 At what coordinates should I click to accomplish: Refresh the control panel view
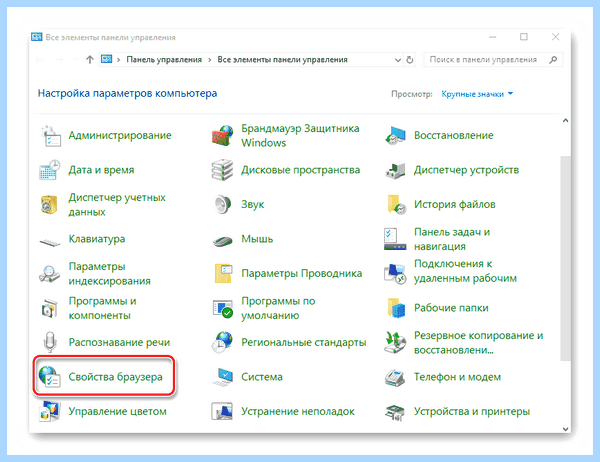409,60
